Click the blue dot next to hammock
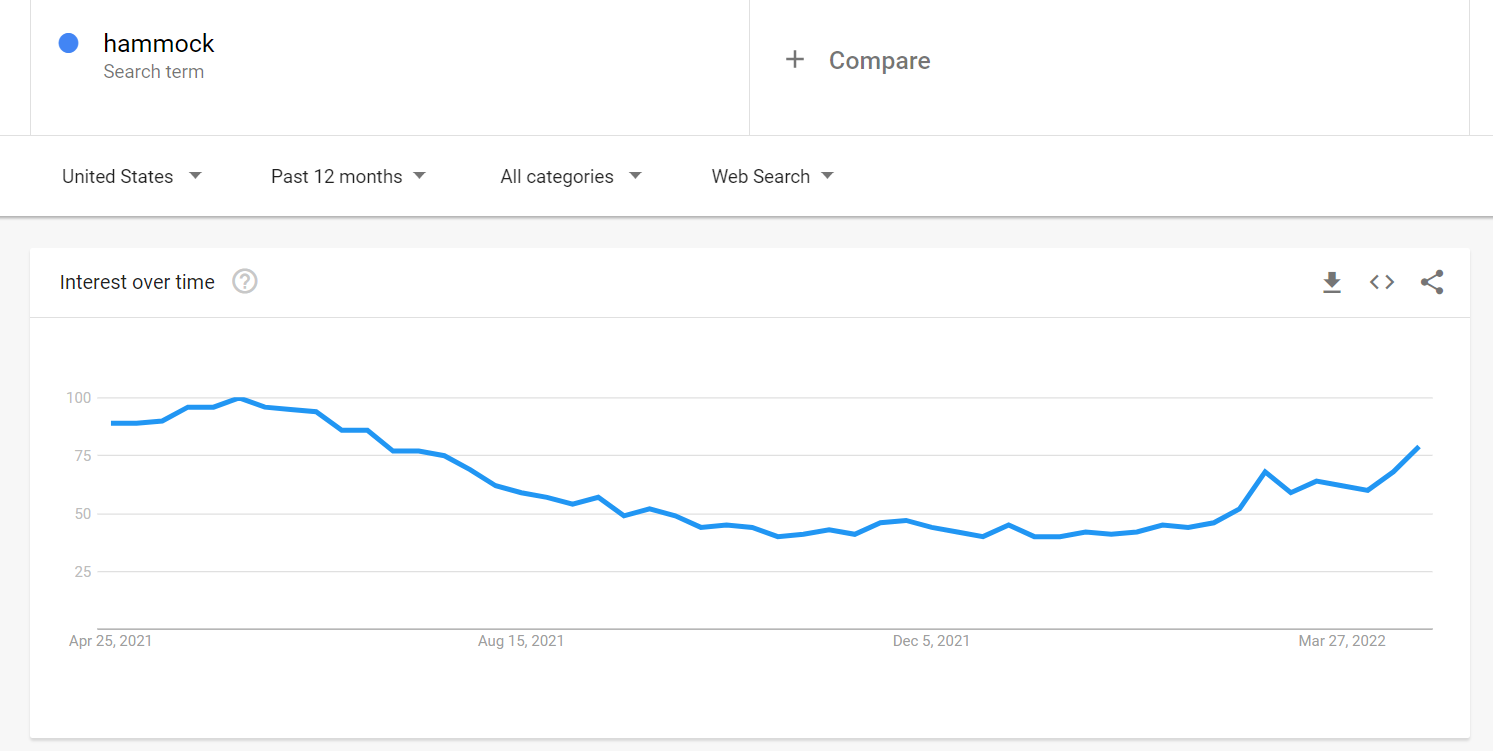Screen dimensions: 1493x751 [69, 43]
